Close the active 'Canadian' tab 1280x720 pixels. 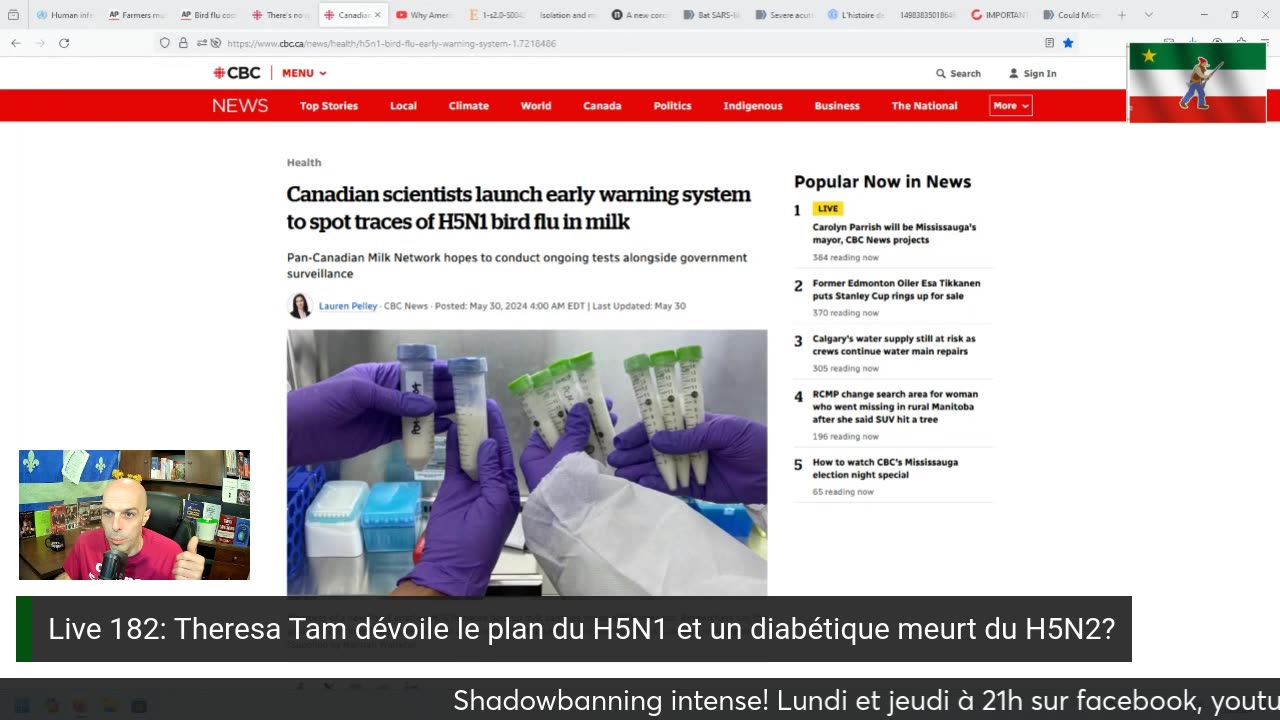pos(377,15)
